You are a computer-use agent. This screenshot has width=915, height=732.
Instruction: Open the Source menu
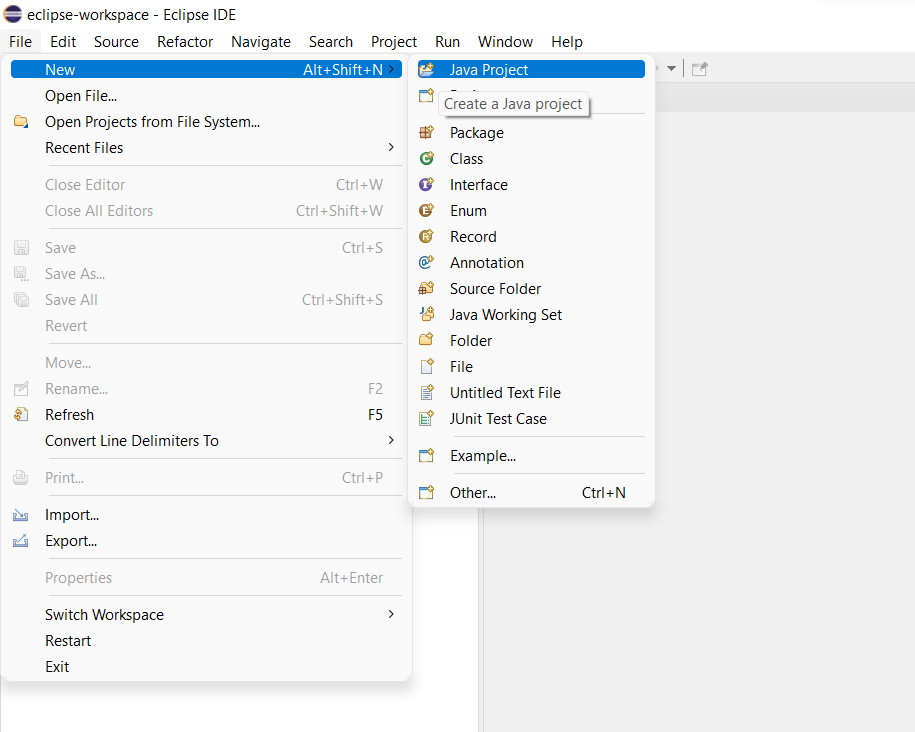[x=116, y=42]
